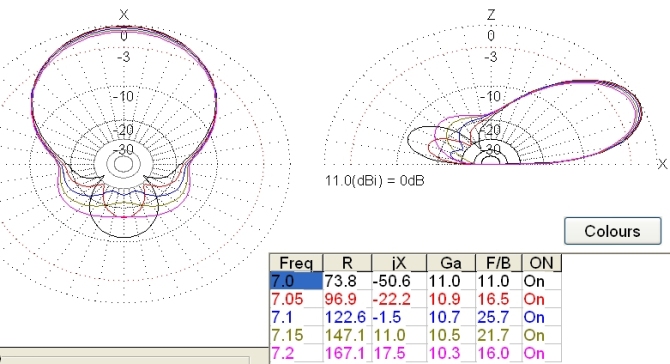The image size is (670, 364).
Task: Select the 7.05 frequency cell
Action: (297, 299)
